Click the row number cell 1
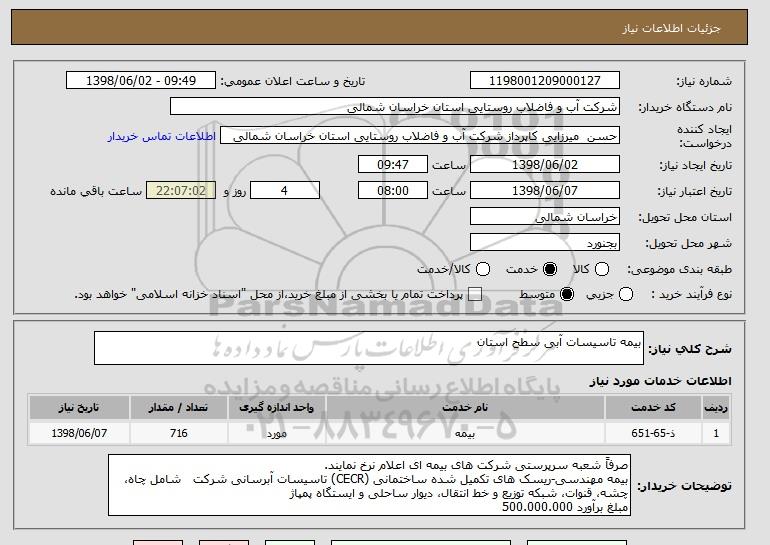The image size is (770, 545). (716, 433)
